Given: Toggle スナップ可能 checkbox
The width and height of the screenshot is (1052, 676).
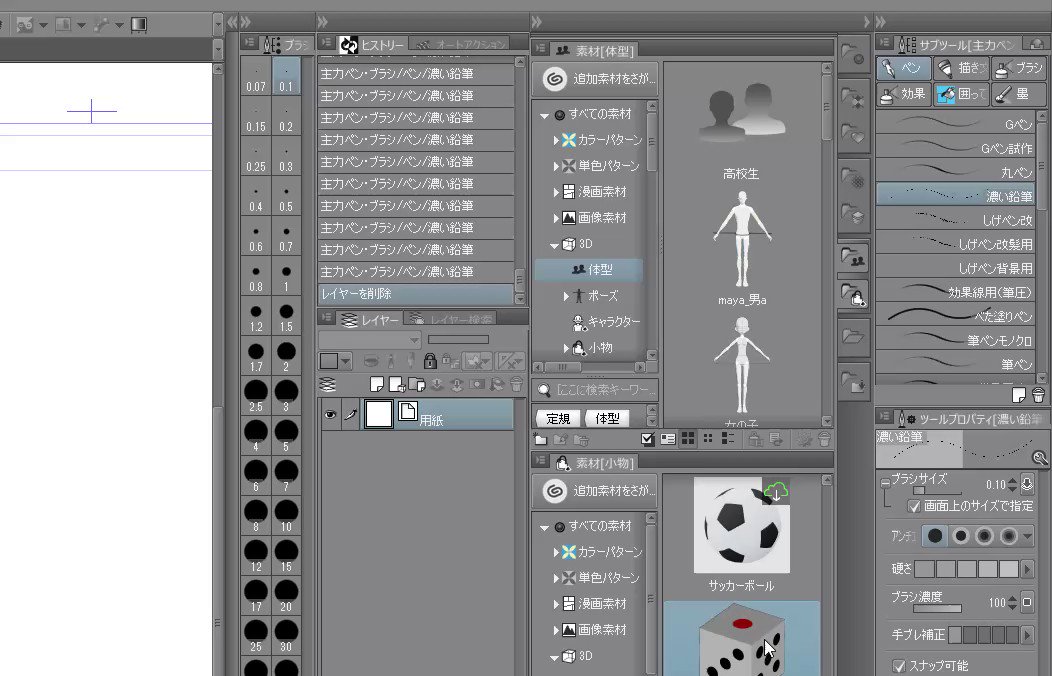Looking at the screenshot, I should pos(899,666).
